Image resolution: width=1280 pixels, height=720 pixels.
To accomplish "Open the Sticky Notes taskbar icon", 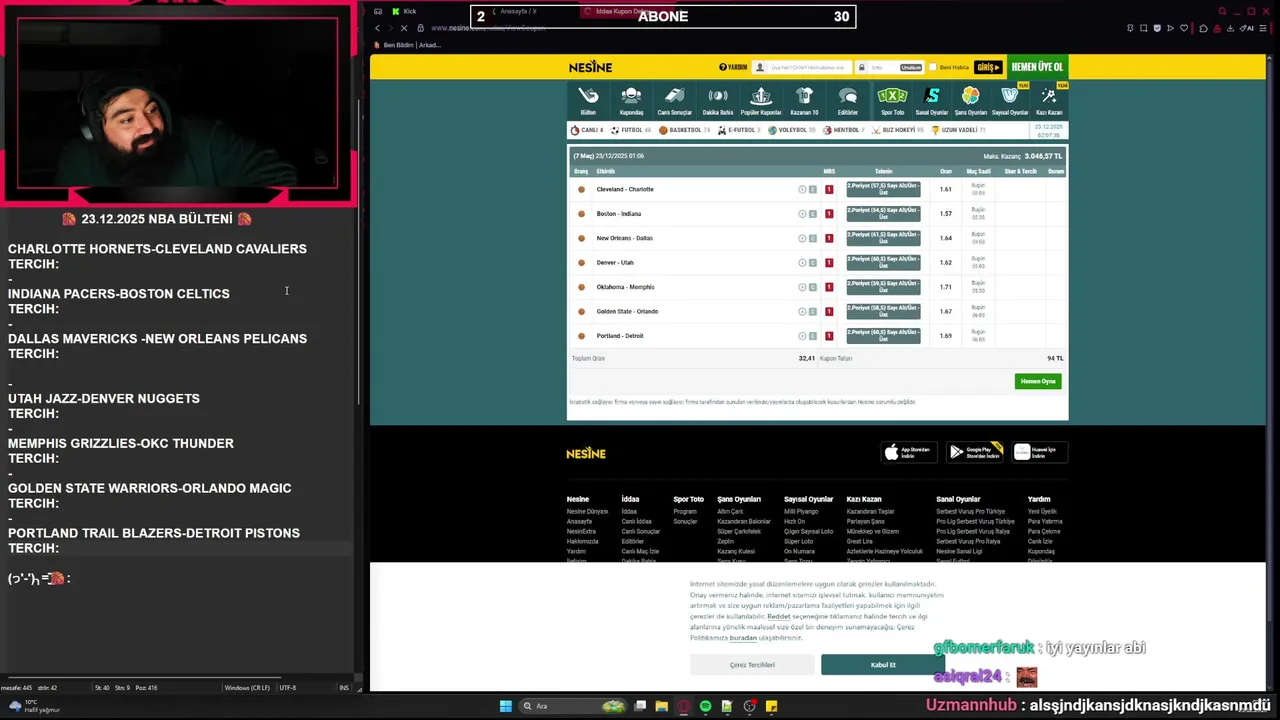I will click(771, 706).
